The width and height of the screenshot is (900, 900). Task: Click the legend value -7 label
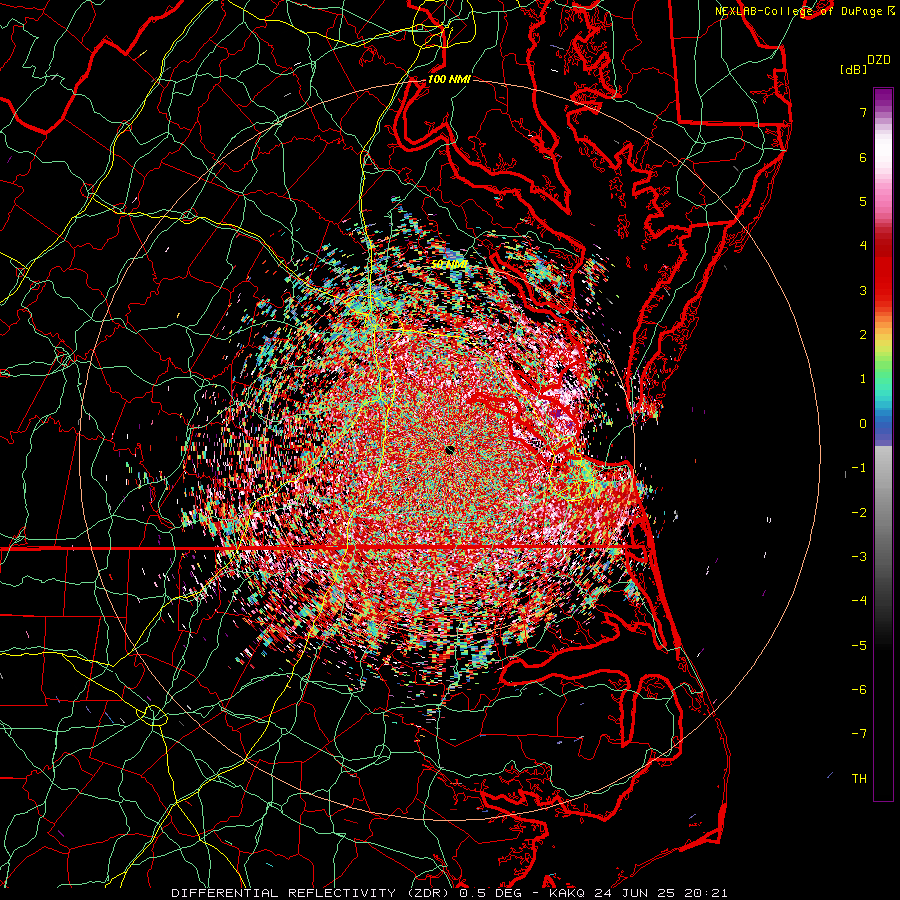[x=859, y=734]
